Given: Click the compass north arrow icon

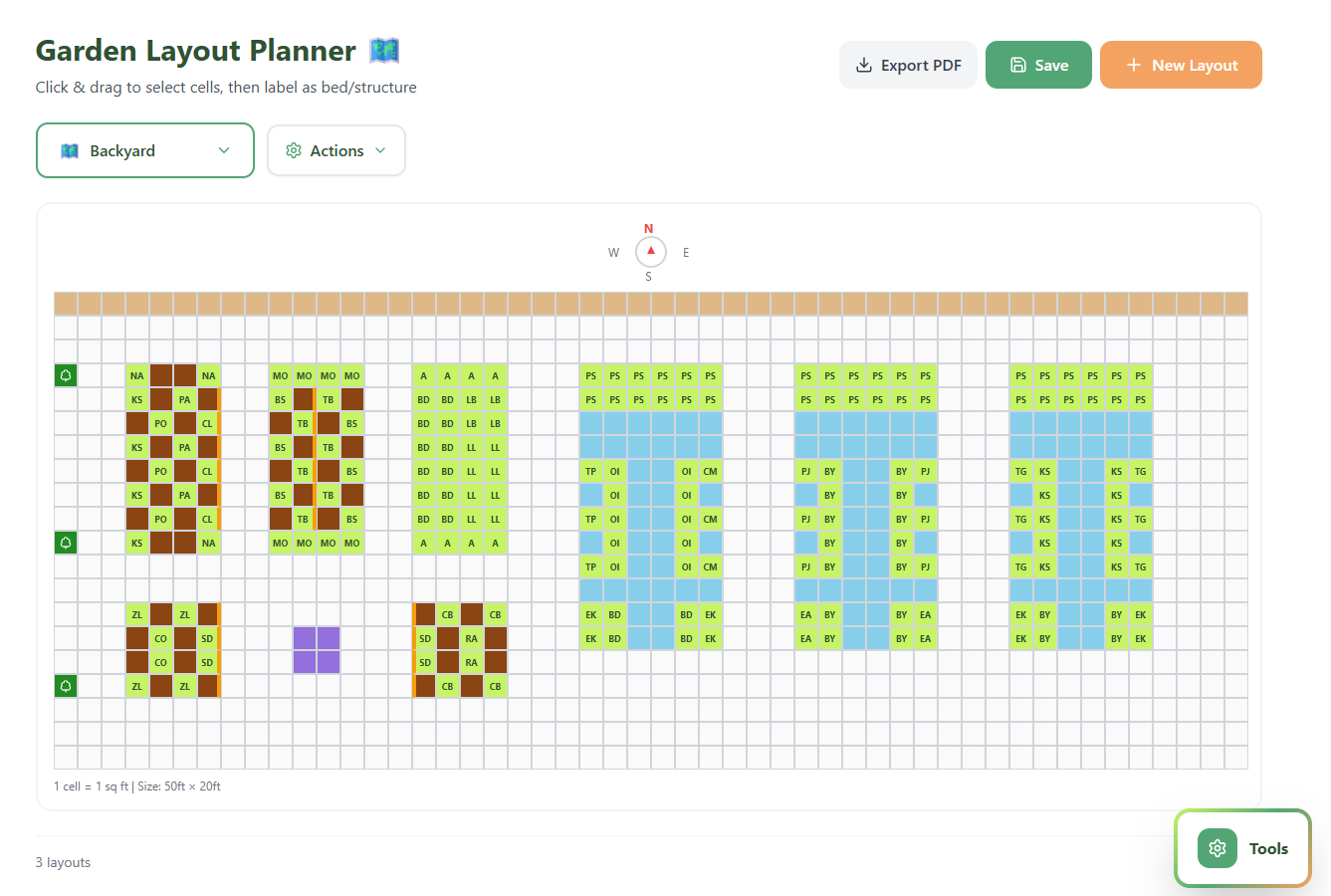Looking at the screenshot, I should 651,251.
